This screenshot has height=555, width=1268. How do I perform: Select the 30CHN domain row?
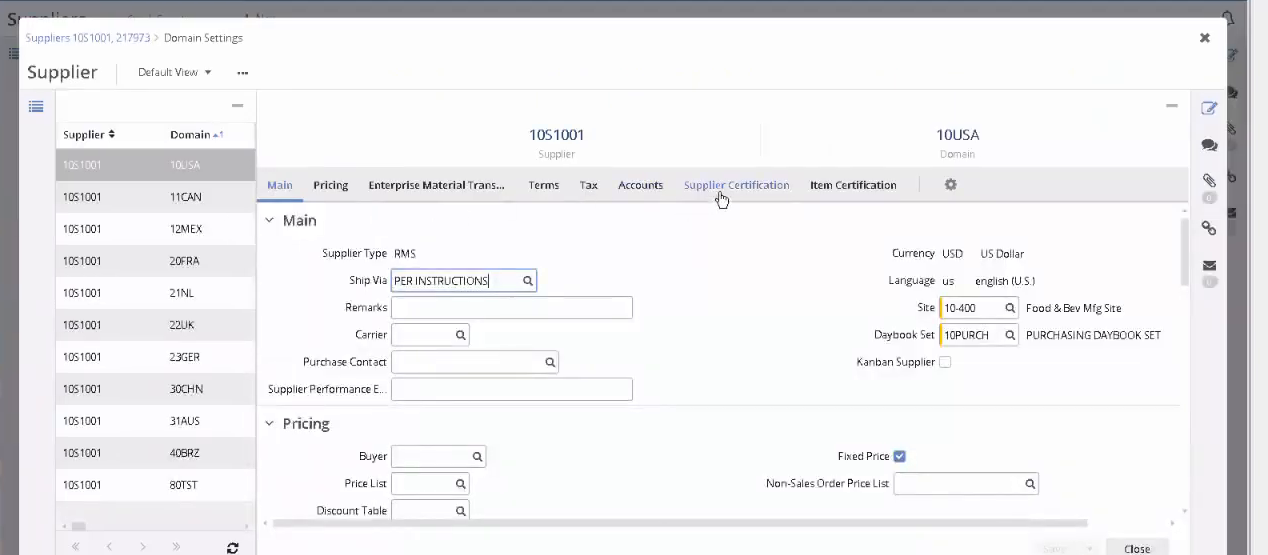pyautogui.click(x=155, y=389)
